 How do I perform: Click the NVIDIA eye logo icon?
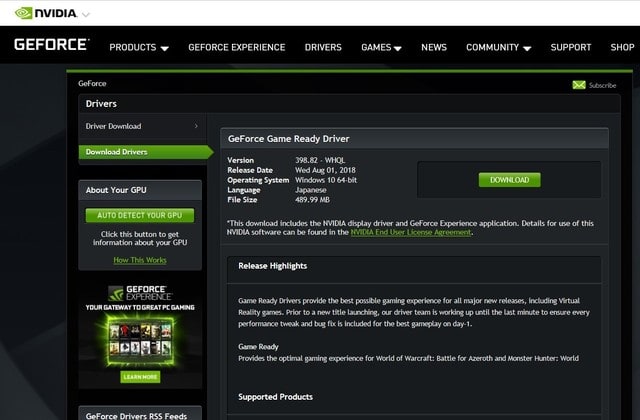point(23,13)
